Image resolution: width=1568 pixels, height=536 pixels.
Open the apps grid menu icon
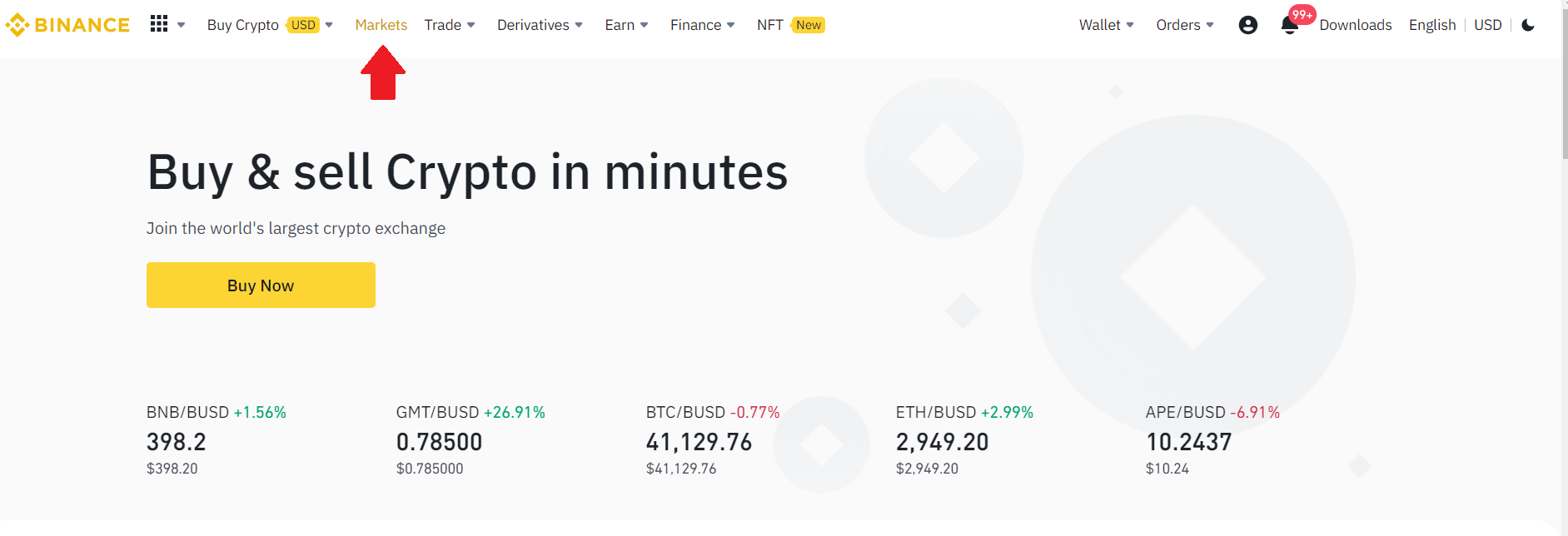pyautogui.click(x=159, y=24)
